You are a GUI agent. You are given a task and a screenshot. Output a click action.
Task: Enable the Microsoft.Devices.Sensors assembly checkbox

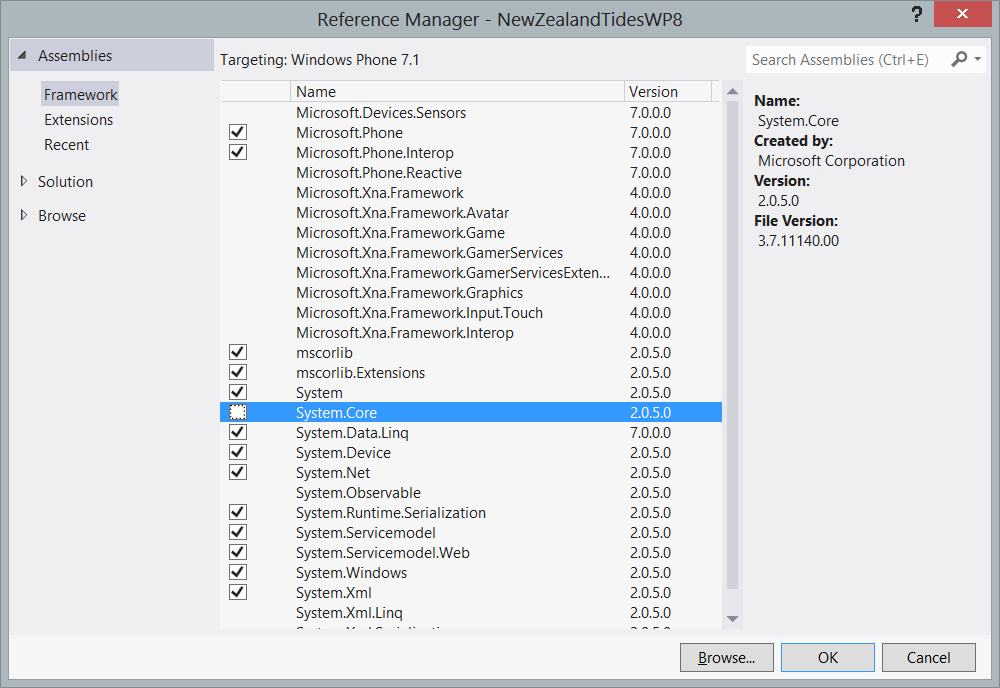[237, 112]
